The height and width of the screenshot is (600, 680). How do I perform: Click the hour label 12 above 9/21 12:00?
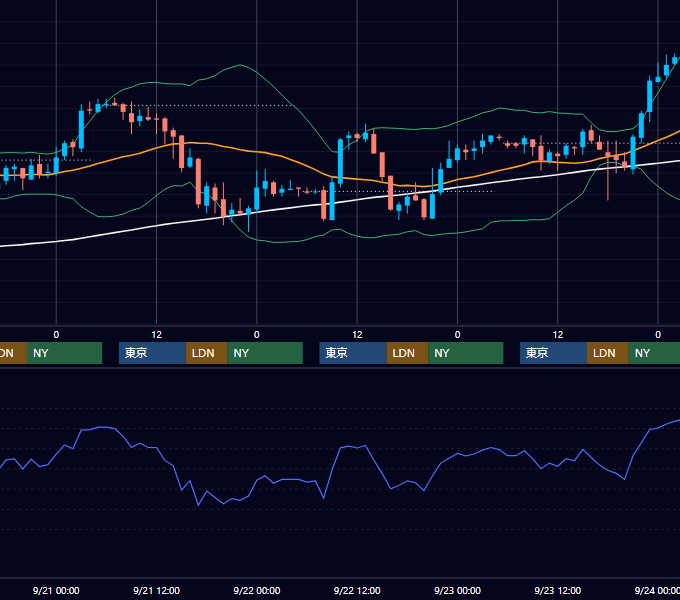click(x=157, y=335)
